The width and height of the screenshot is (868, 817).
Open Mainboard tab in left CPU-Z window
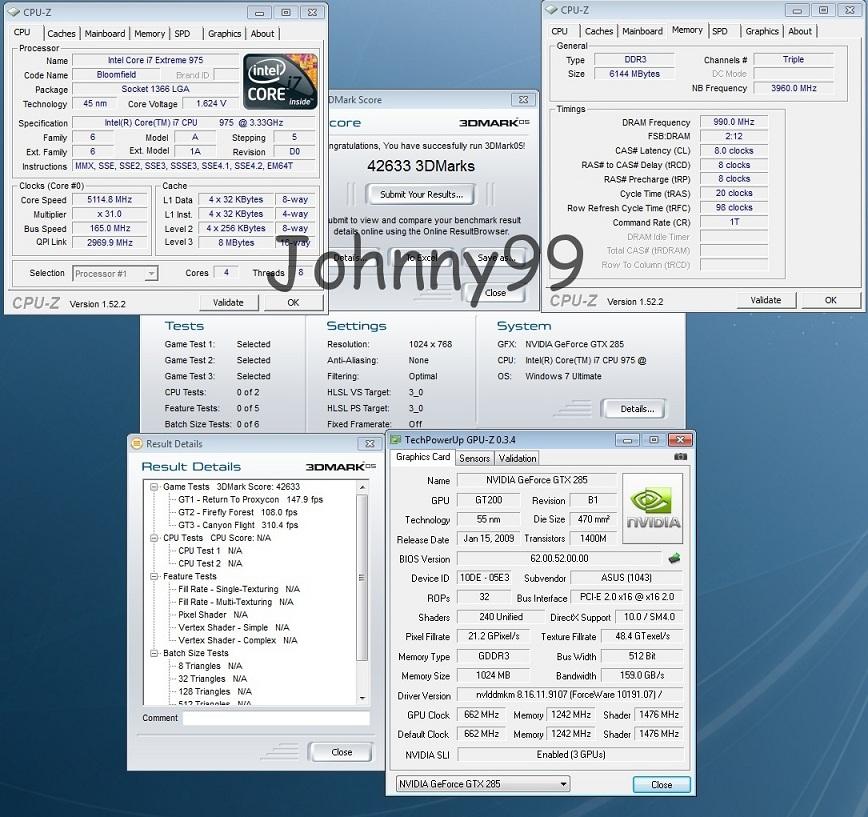coord(105,33)
